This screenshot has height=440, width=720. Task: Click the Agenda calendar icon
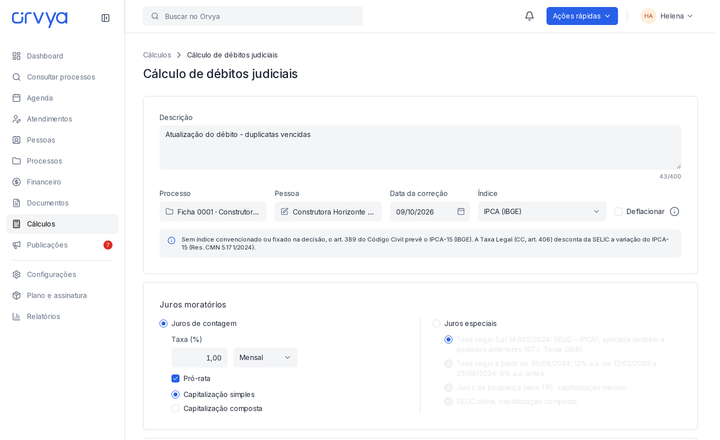tap(17, 98)
